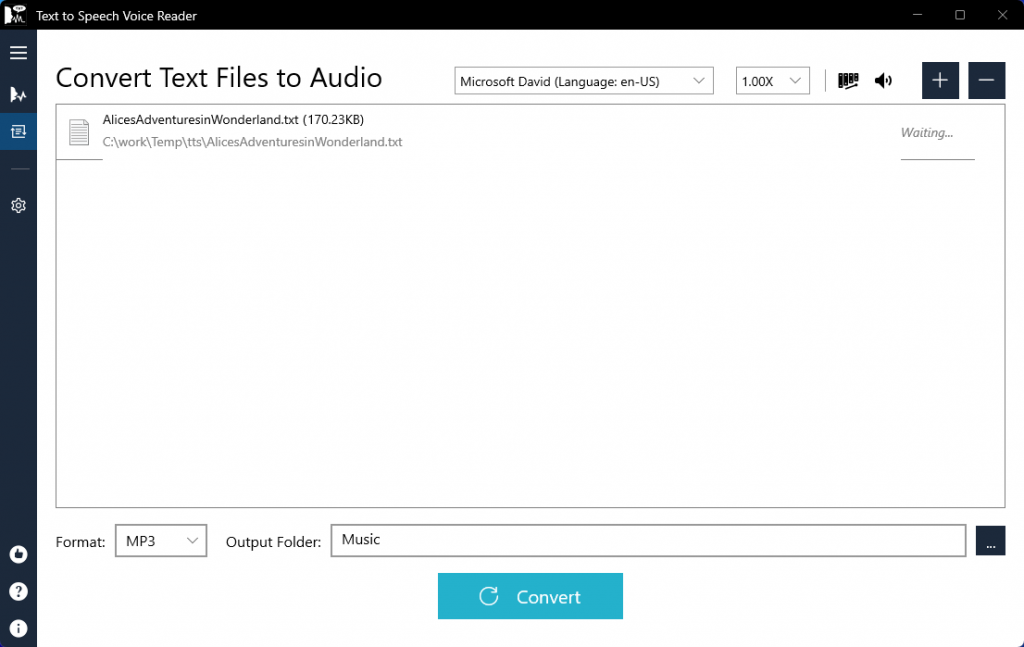Add a file with the plus button

point(940,80)
